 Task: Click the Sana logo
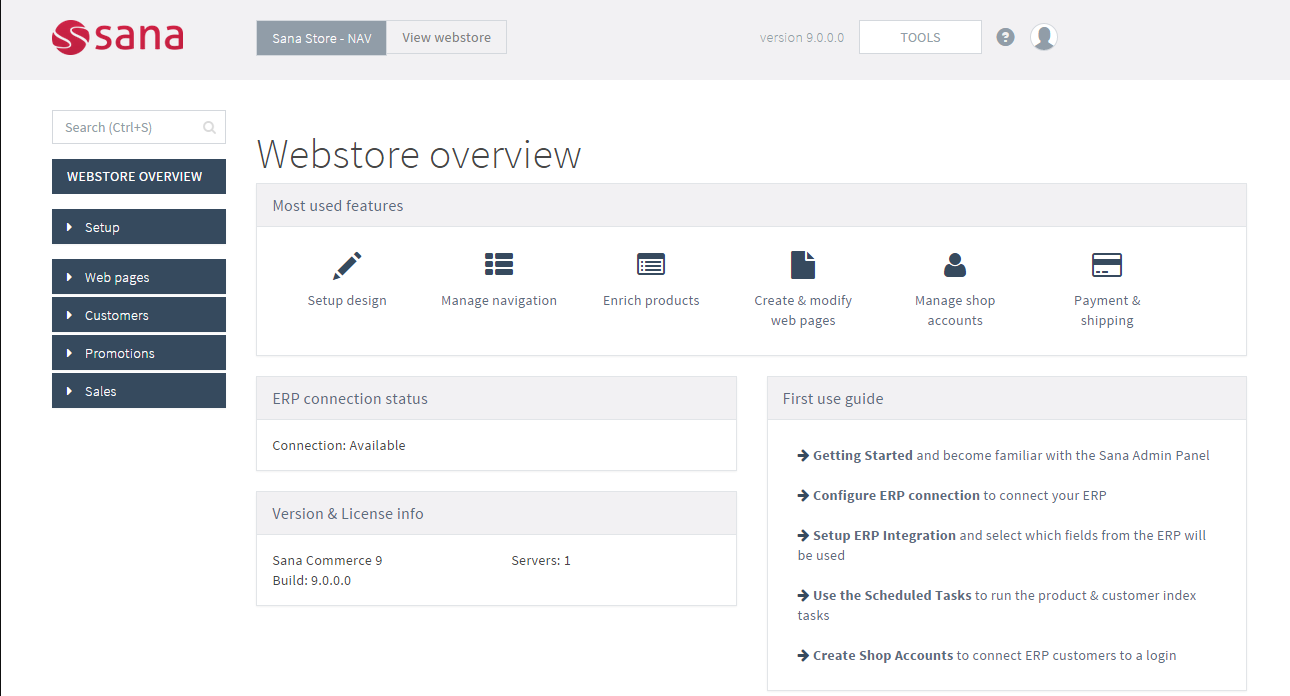[x=118, y=37]
